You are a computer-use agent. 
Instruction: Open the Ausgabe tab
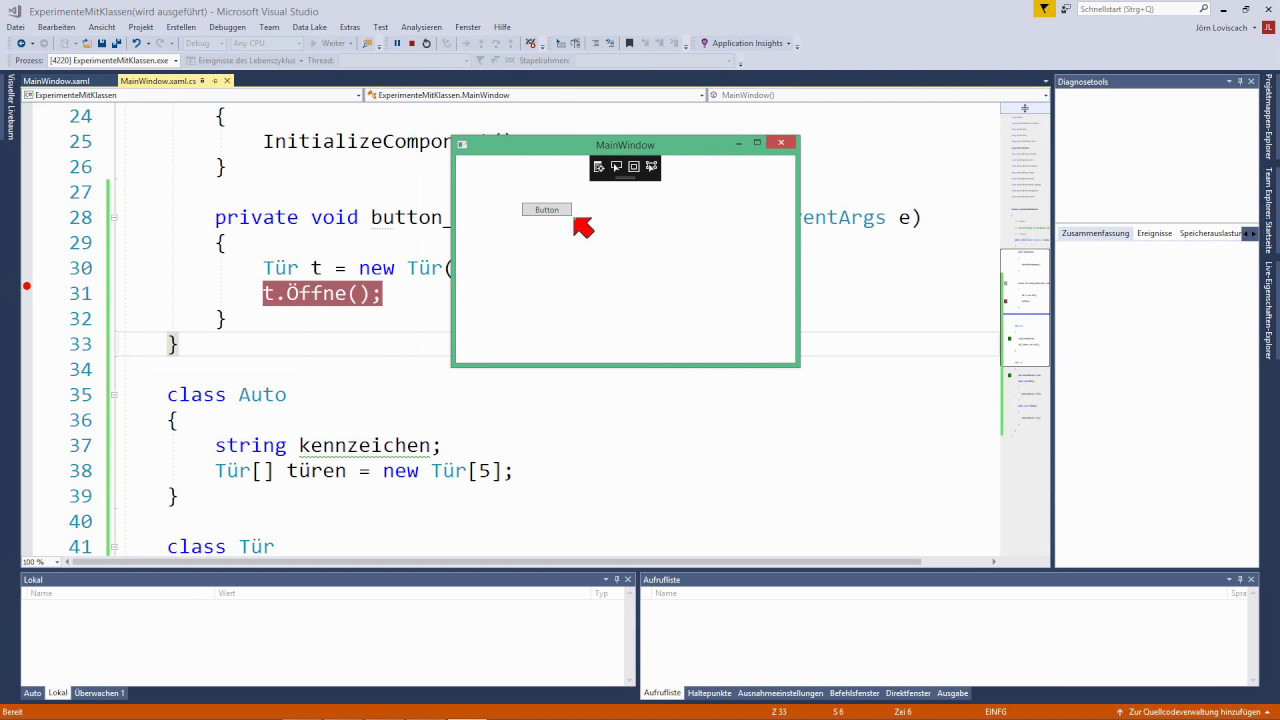click(x=952, y=693)
